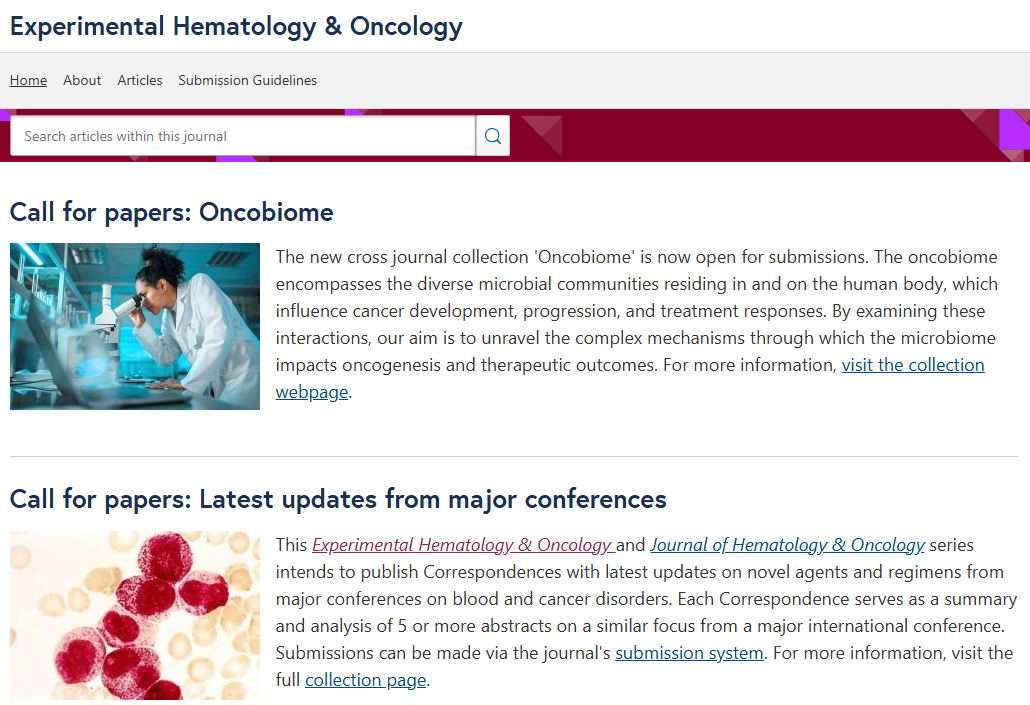Click the dark red search banner background

(x=755, y=135)
